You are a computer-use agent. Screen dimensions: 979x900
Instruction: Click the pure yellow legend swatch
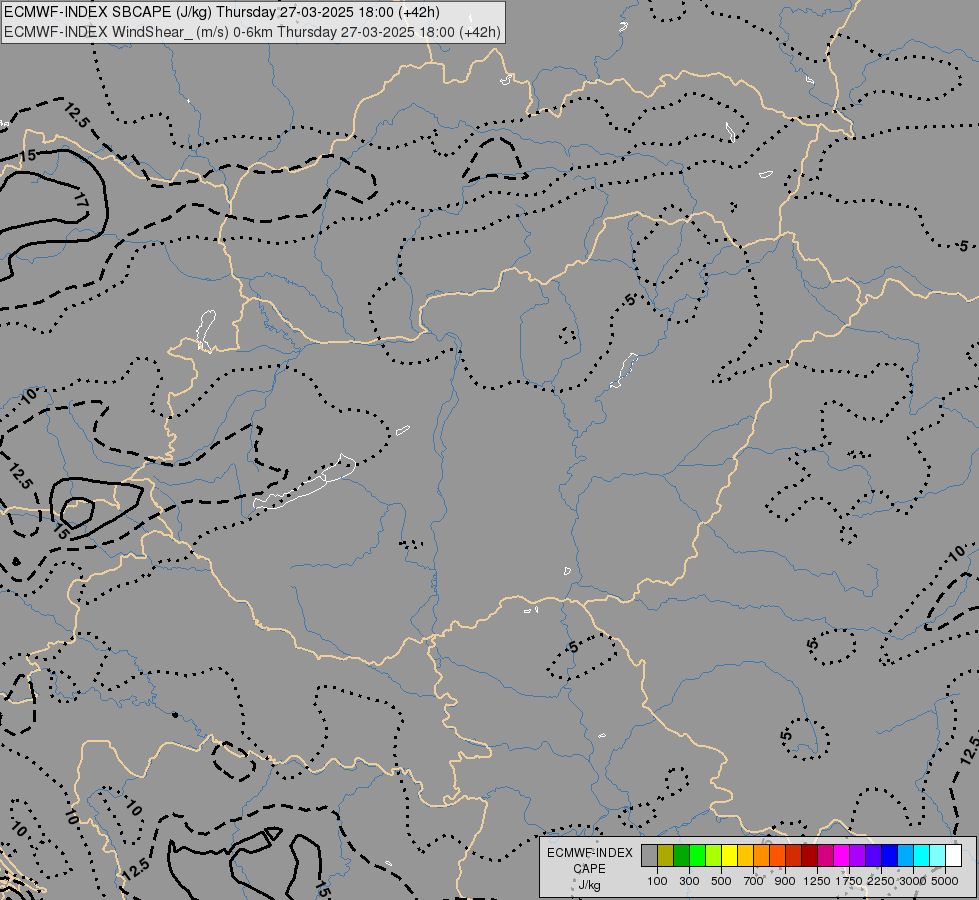tap(730, 856)
